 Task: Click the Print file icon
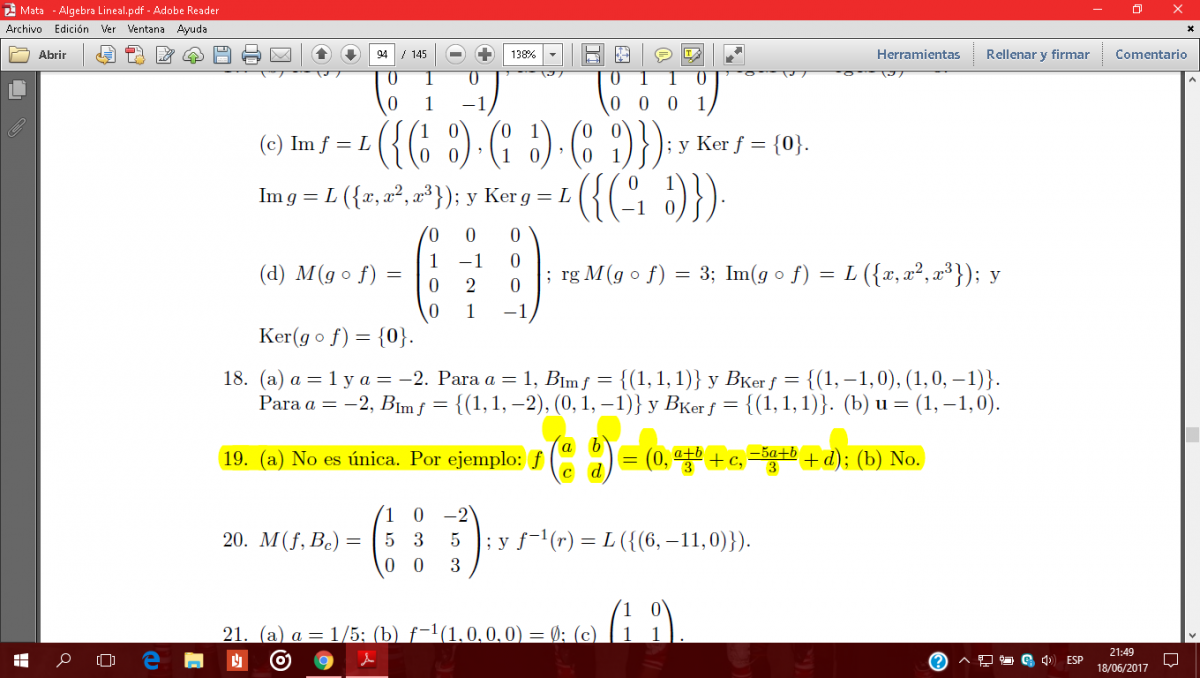251,54
